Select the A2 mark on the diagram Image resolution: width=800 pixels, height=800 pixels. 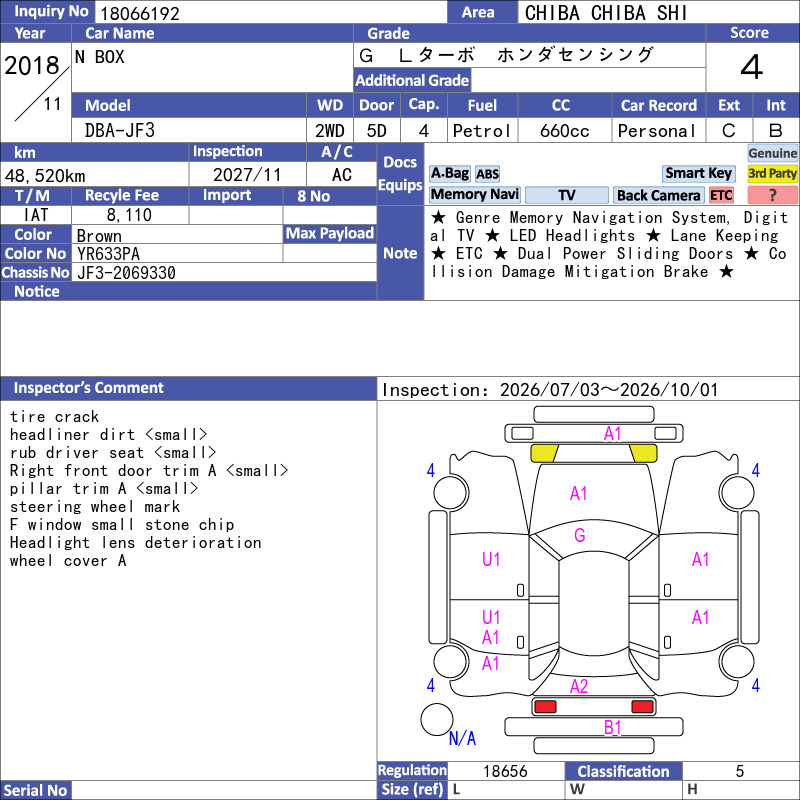579,686
